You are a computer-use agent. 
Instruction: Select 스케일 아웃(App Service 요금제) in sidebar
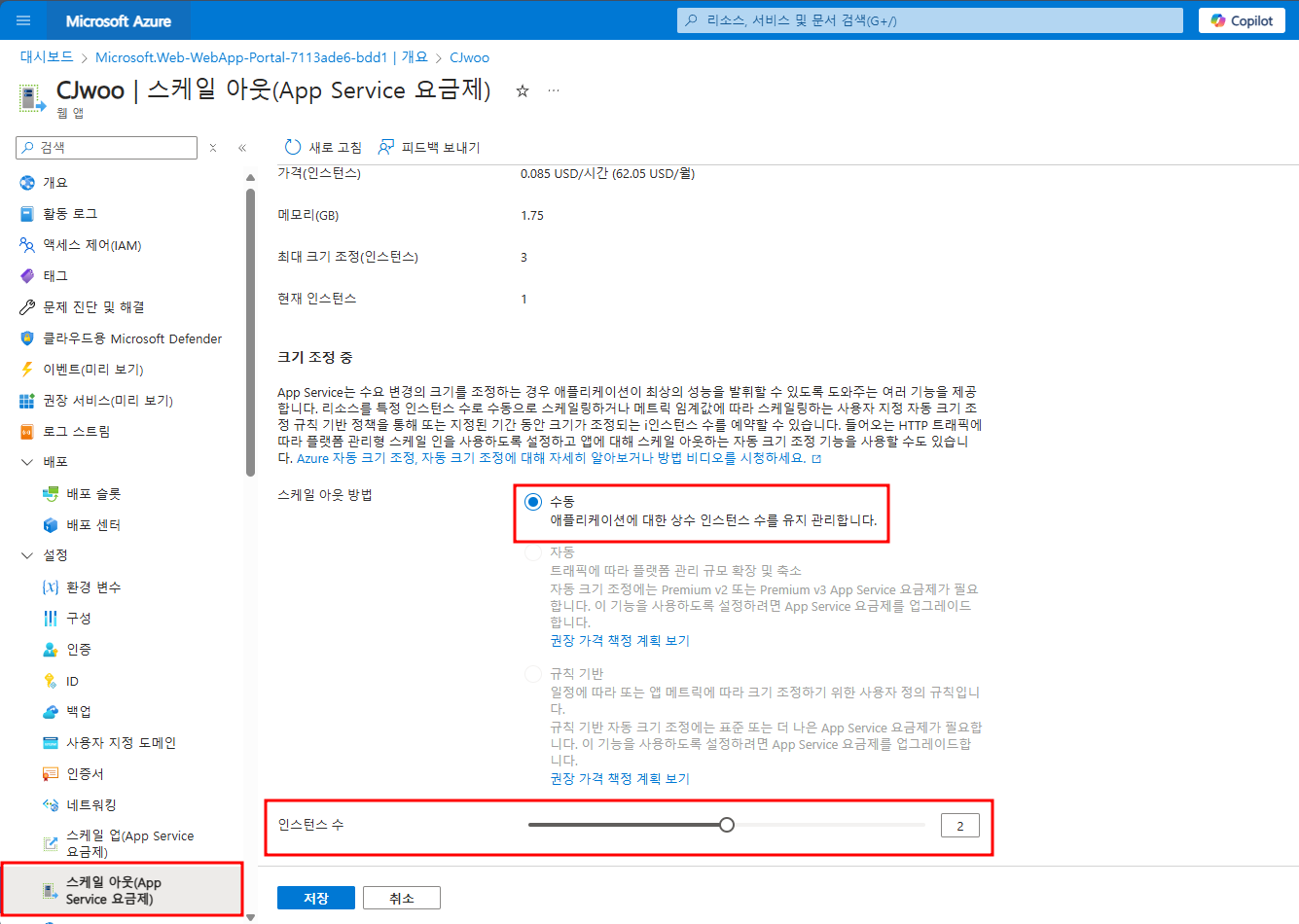pyautogui.click(x=122, y=890)
